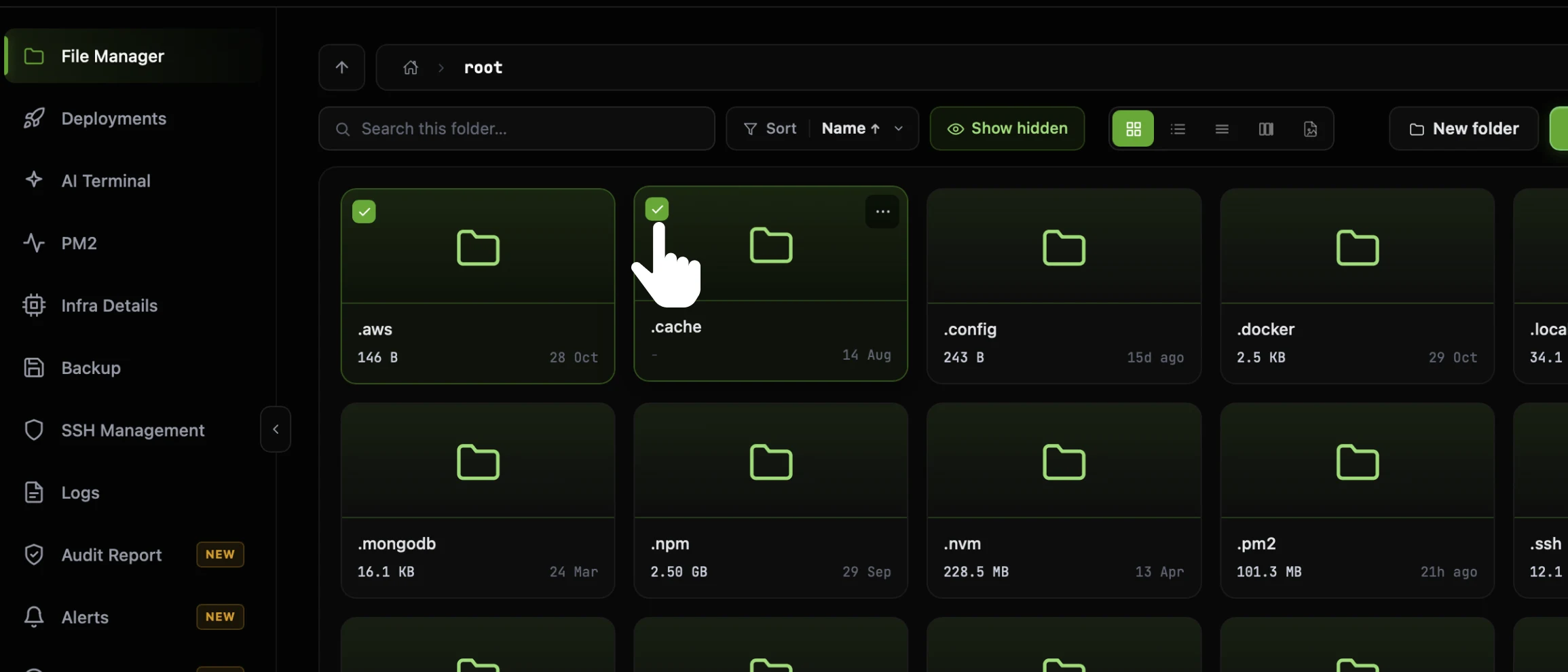Uncheck the .aws folder checkbox
Image resolution: width=1568 pixels, height=672 pixels.
tap(364, 212)
